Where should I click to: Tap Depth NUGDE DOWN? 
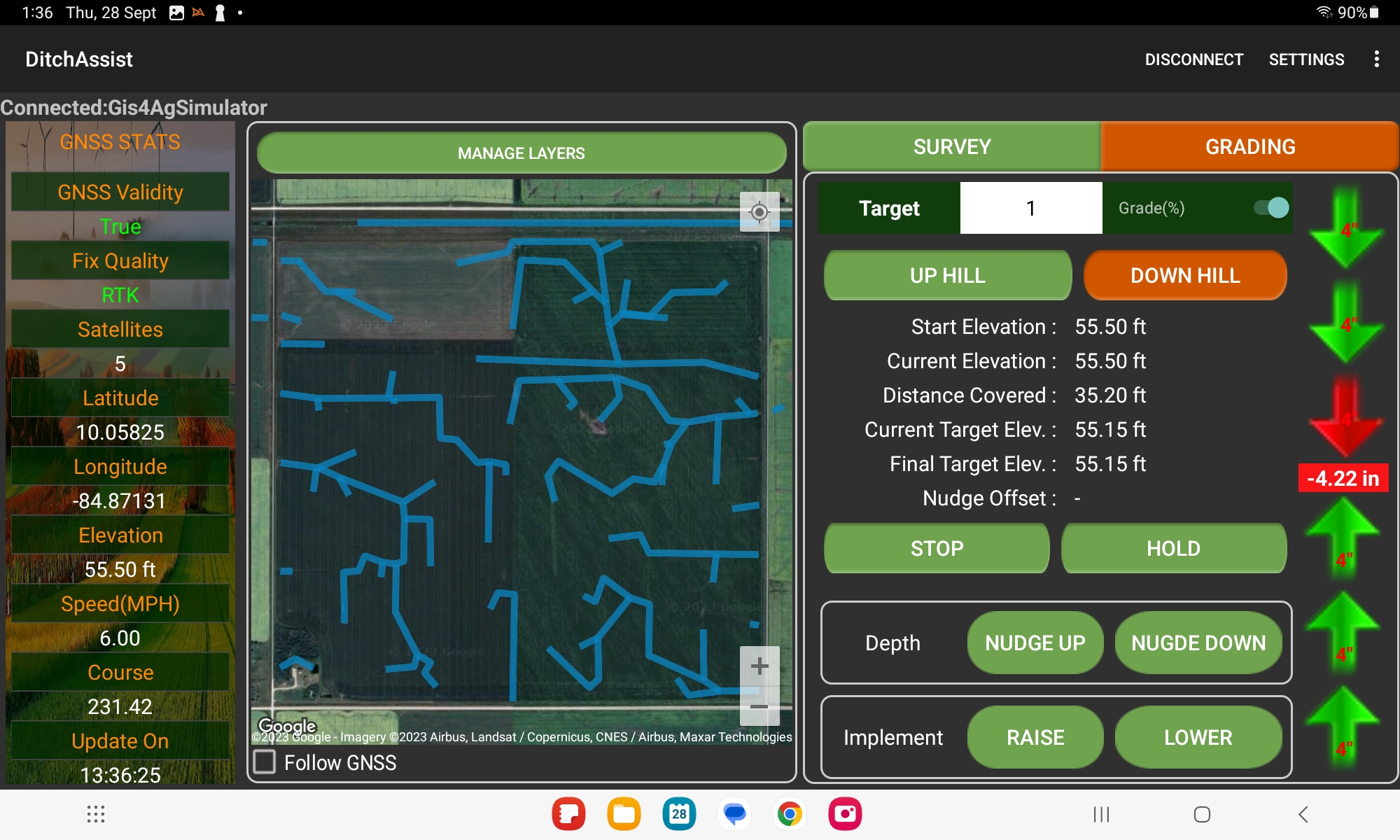tap(1198, 643)
